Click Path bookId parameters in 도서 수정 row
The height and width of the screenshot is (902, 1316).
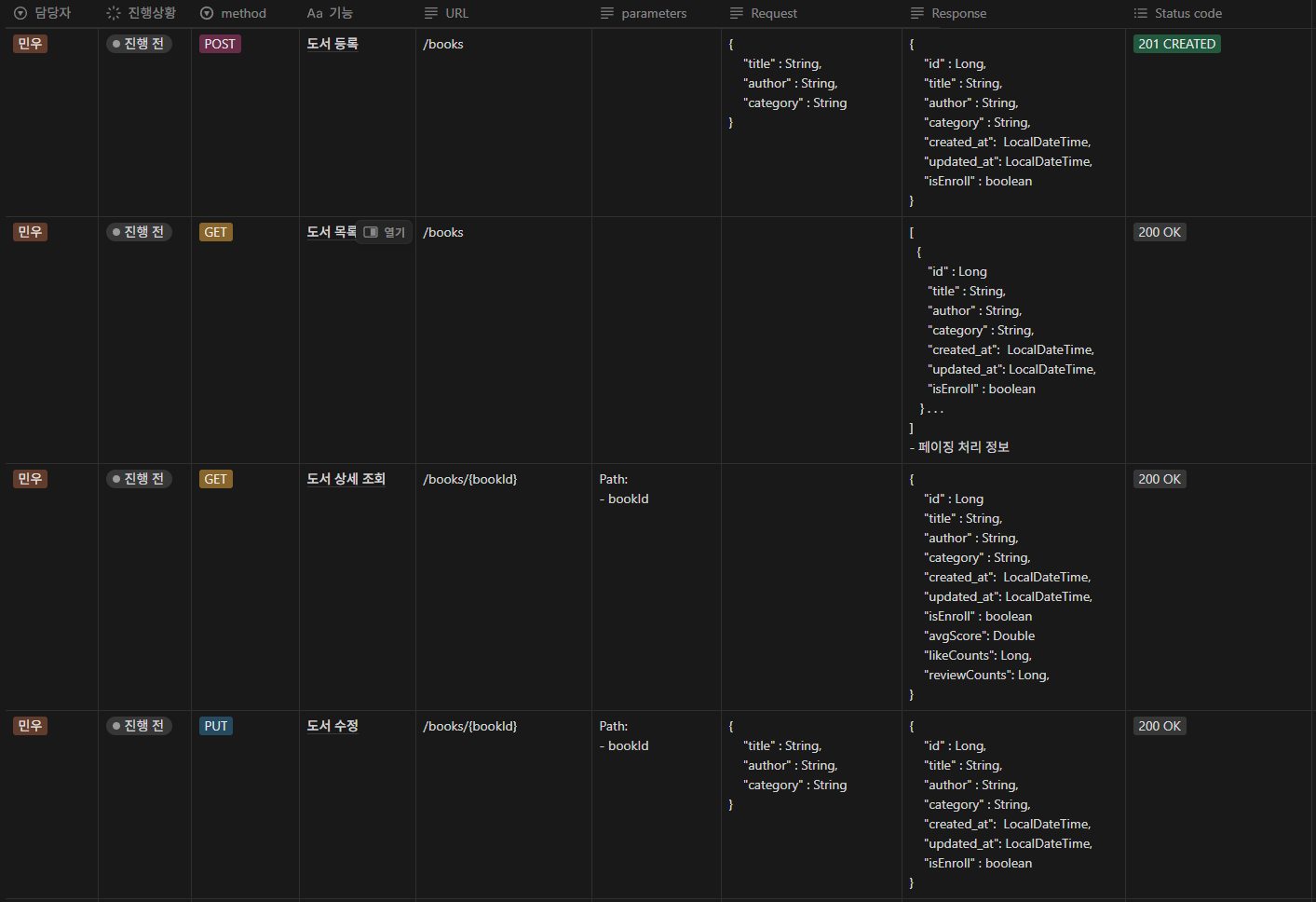tap(624, 736)
